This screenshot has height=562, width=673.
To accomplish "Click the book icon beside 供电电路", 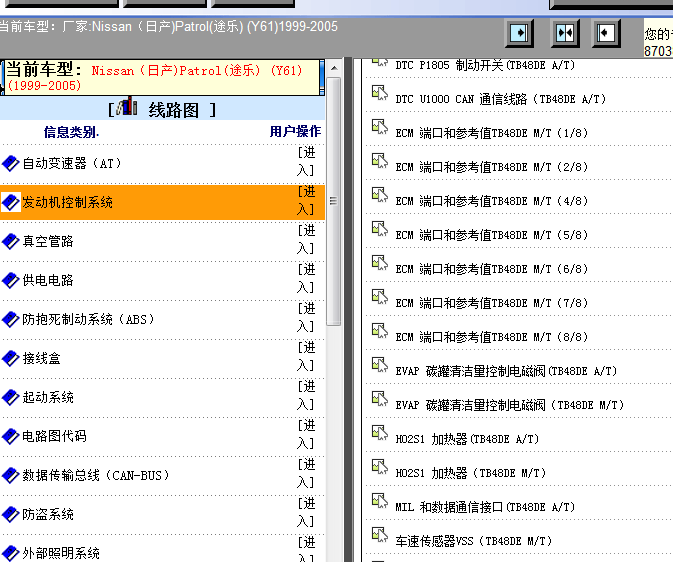I will coord(11,280).
